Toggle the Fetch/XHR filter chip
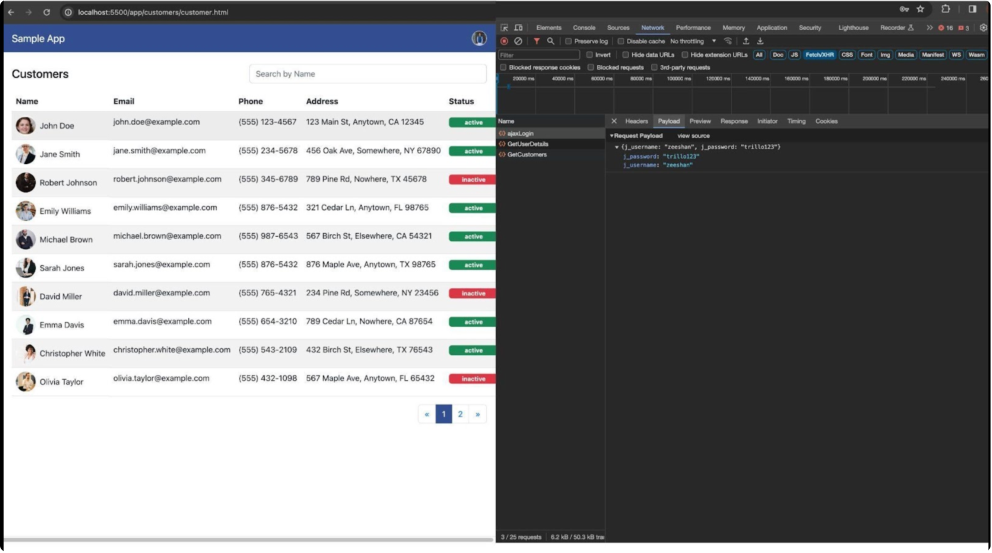This screenshot has height=553, width=992. 819,55
